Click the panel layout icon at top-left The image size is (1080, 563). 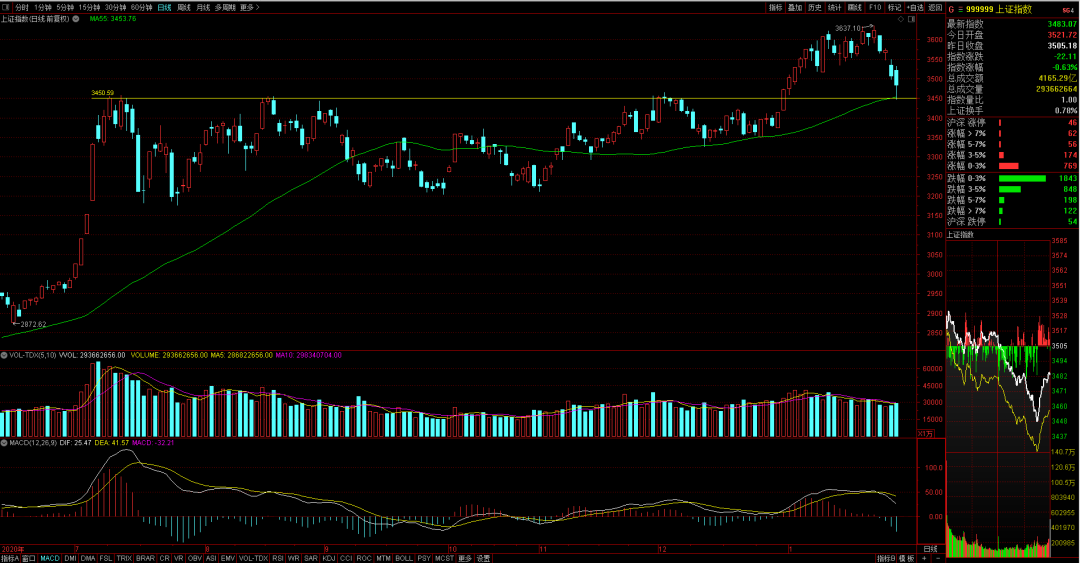[x=6, y=8]
